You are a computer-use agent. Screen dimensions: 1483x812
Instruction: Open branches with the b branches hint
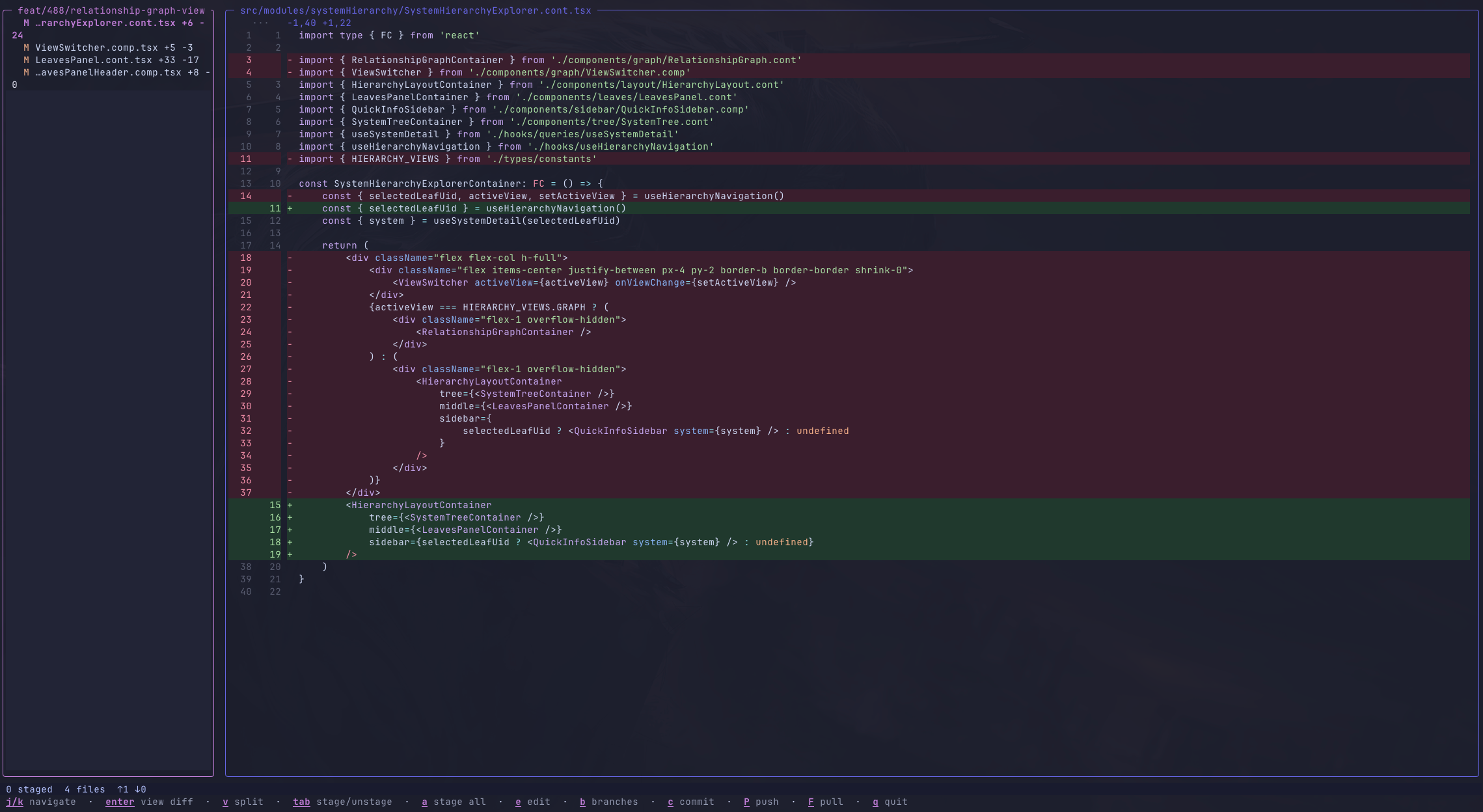[609, 802]
